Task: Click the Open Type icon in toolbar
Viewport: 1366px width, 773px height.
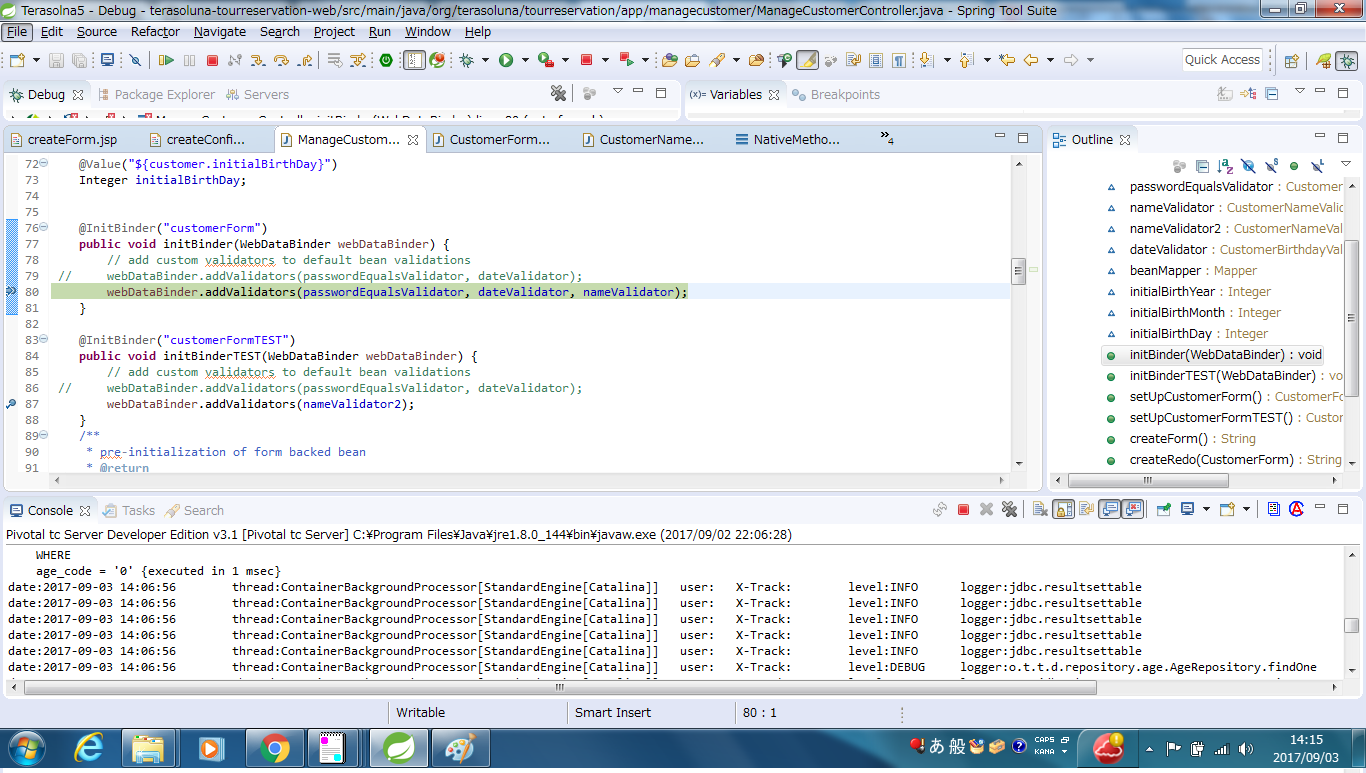Action: [x=669, y=60]
